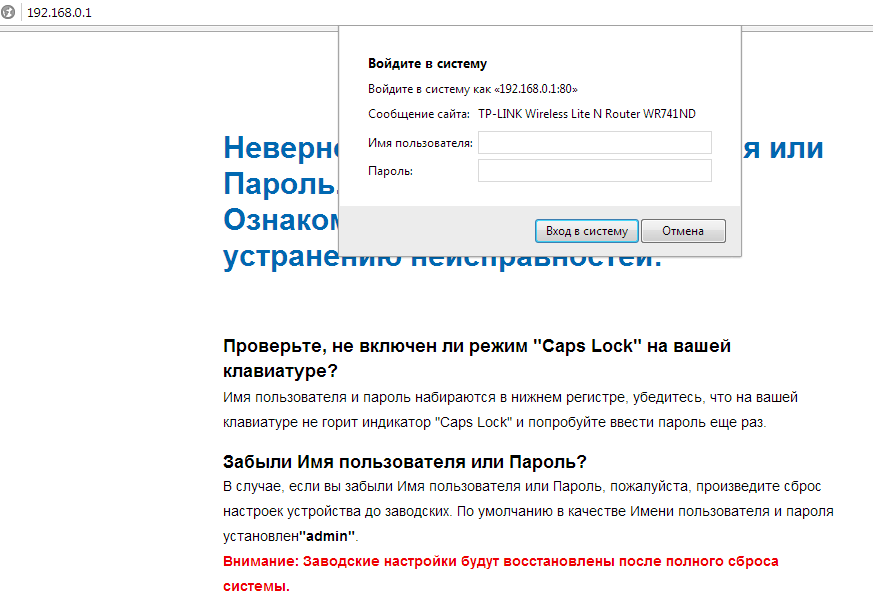
Task: Click the Забыли Имя пользователя или Пароль heading
Action: tap(404, 461)
